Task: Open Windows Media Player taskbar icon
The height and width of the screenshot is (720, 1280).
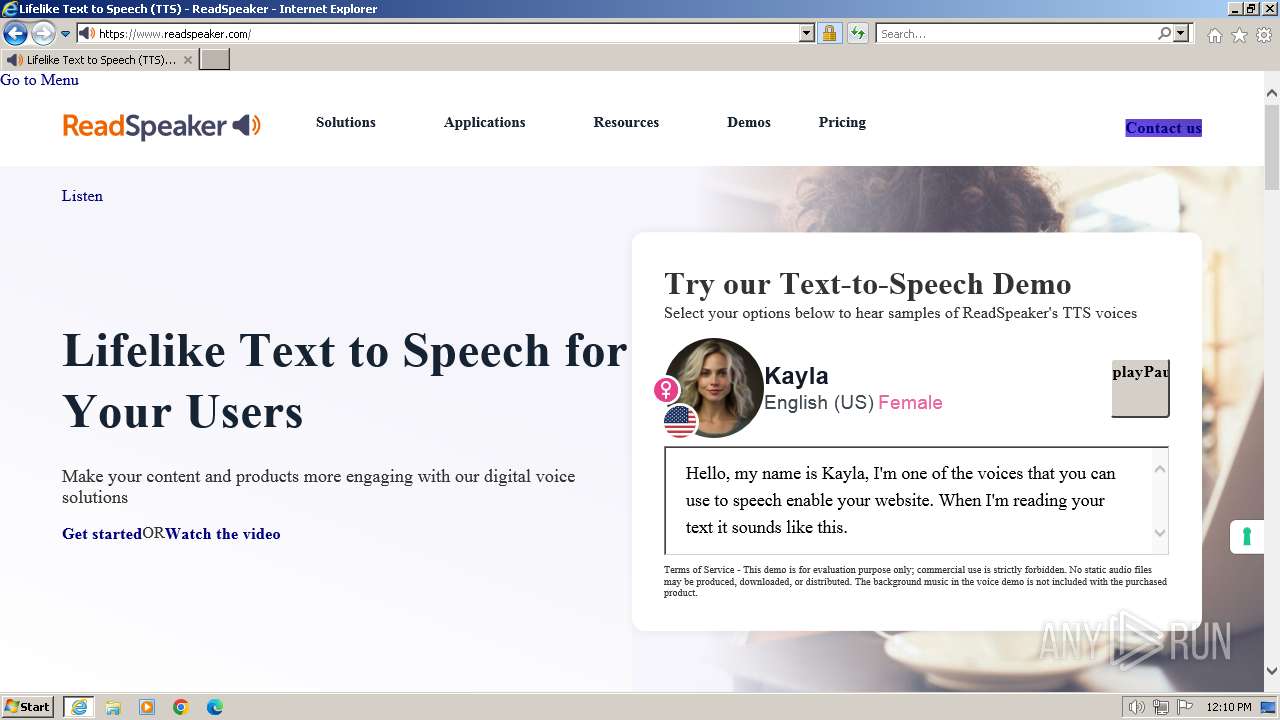Action: pos(147,707)
